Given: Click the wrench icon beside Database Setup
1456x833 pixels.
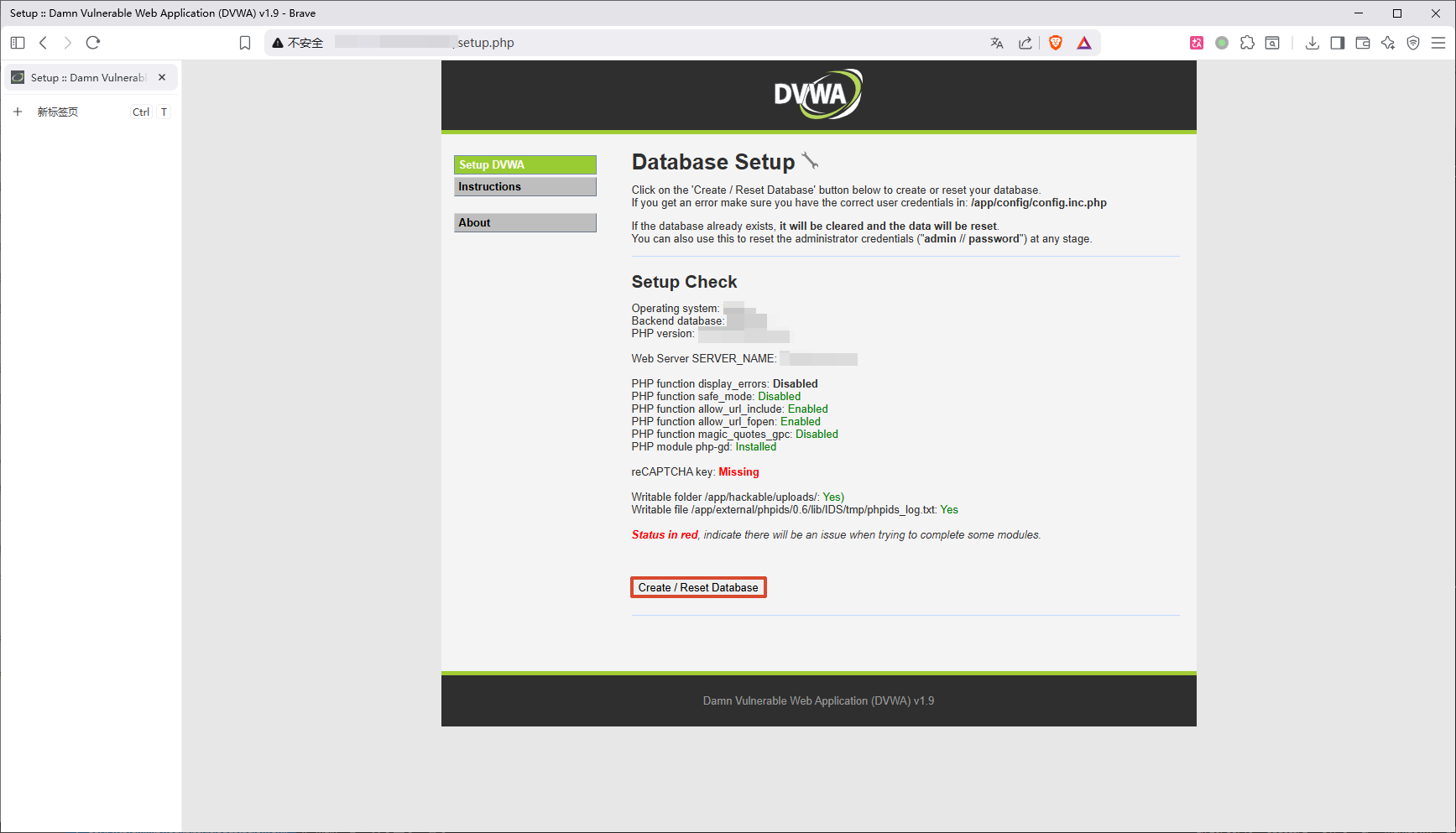Looking at the screenshot, I should pos(810,160).
